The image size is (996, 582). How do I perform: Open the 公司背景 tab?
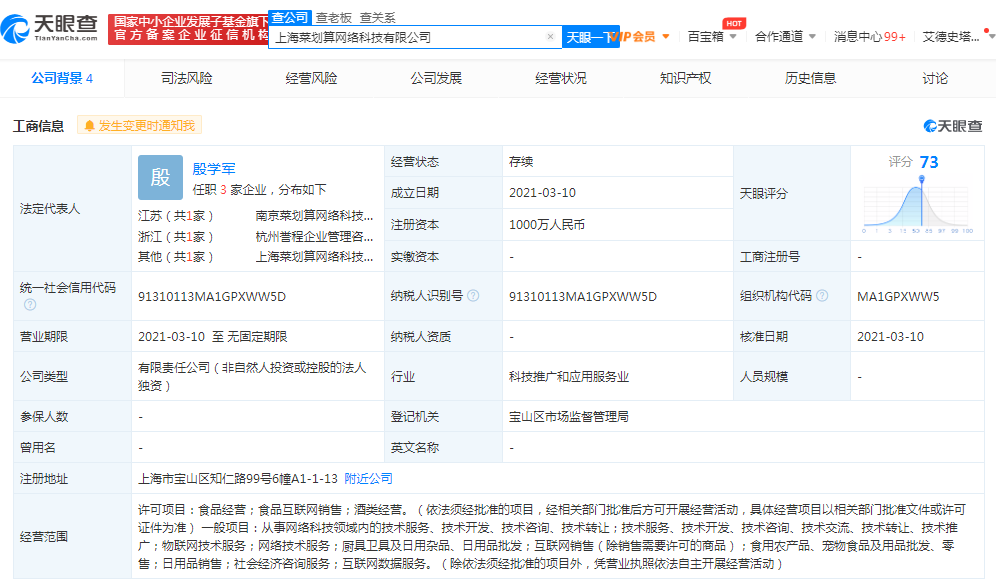(62, 78)
